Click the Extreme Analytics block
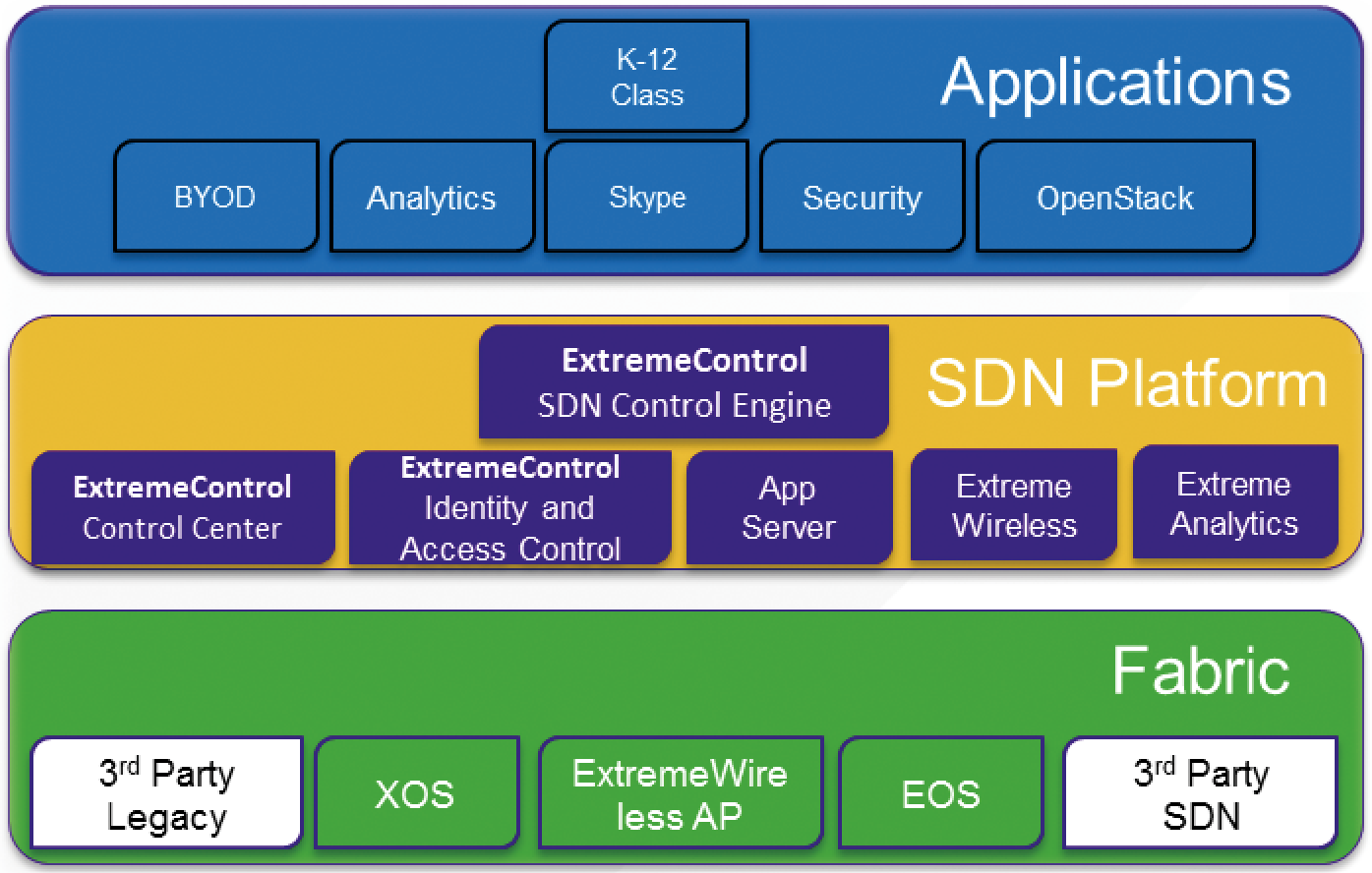 [x=1235, y=502]
